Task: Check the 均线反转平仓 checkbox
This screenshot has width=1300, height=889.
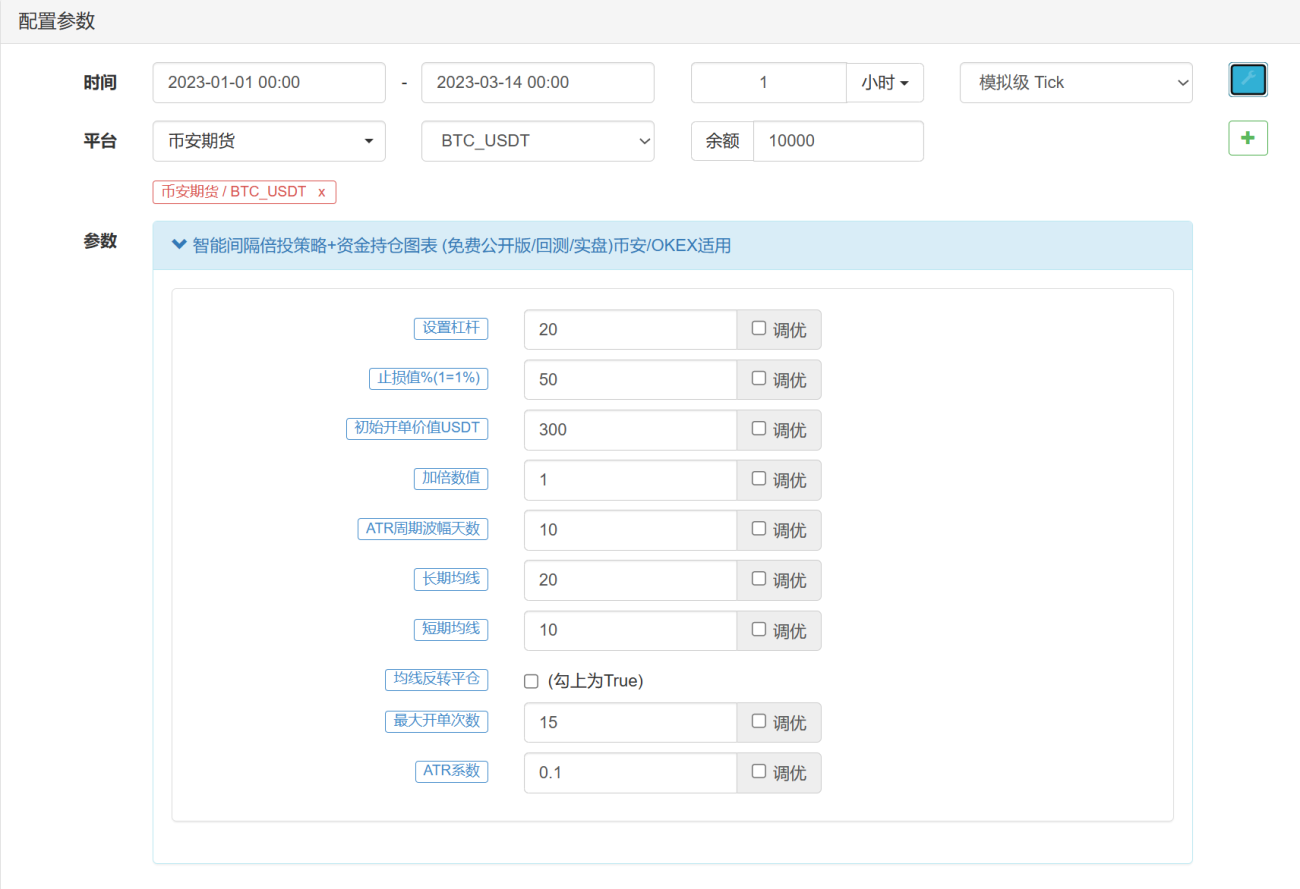Action: [x=531, y=681]
